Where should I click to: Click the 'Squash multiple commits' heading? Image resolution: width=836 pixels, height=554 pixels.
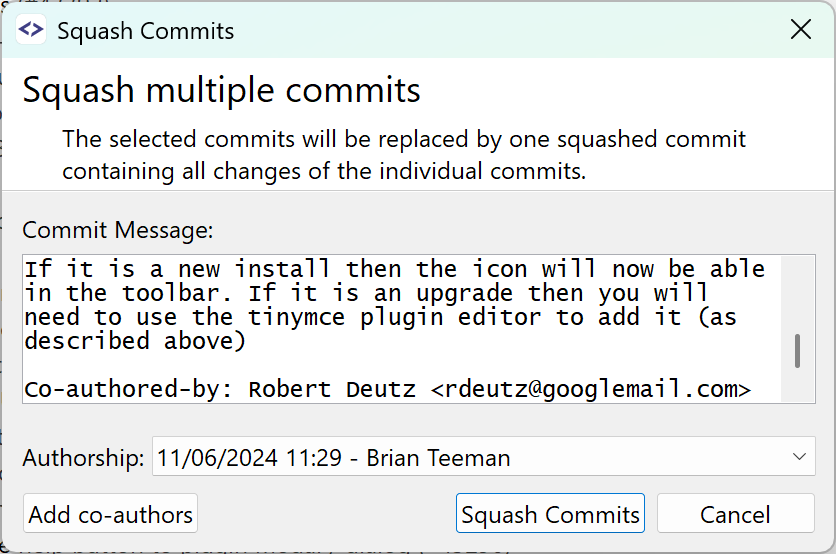222,90
